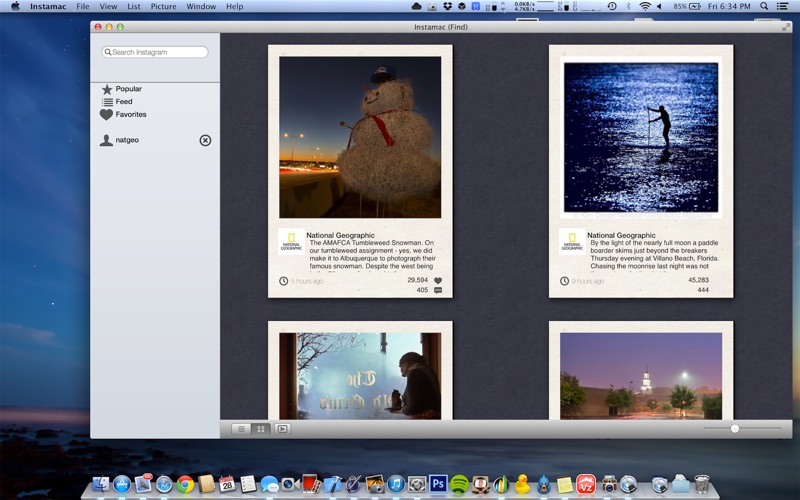Open the Apple menu

click(x=15, y=6)
